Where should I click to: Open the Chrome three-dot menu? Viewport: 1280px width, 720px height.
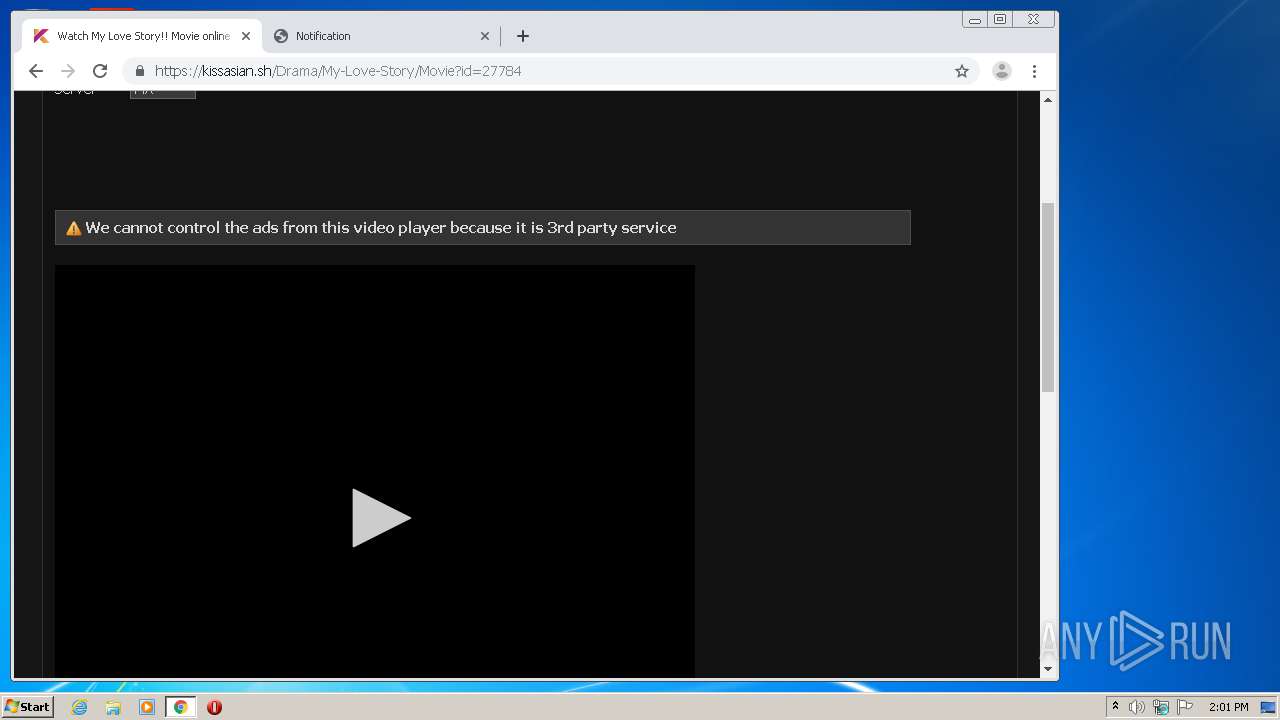point(1034,71)
